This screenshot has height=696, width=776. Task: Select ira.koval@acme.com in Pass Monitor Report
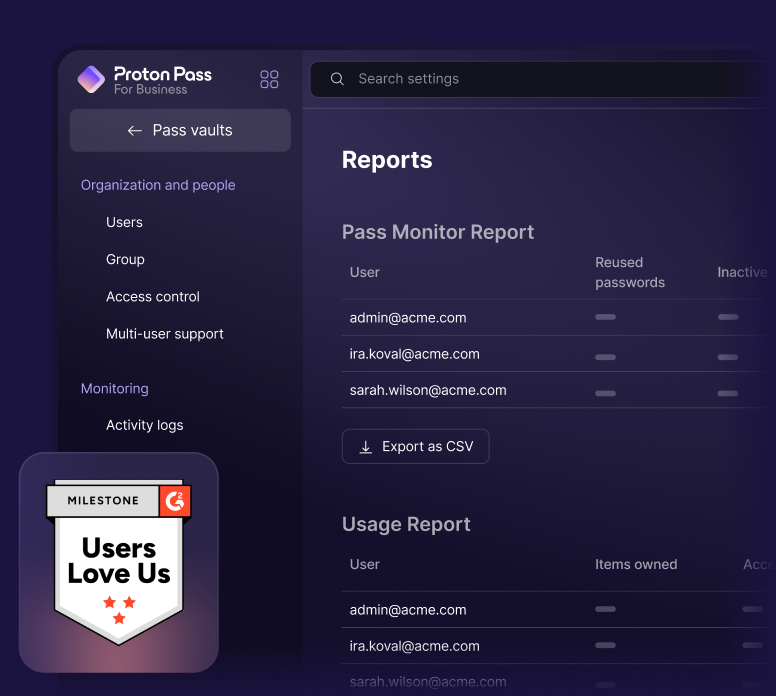click(x=414, y=354)
